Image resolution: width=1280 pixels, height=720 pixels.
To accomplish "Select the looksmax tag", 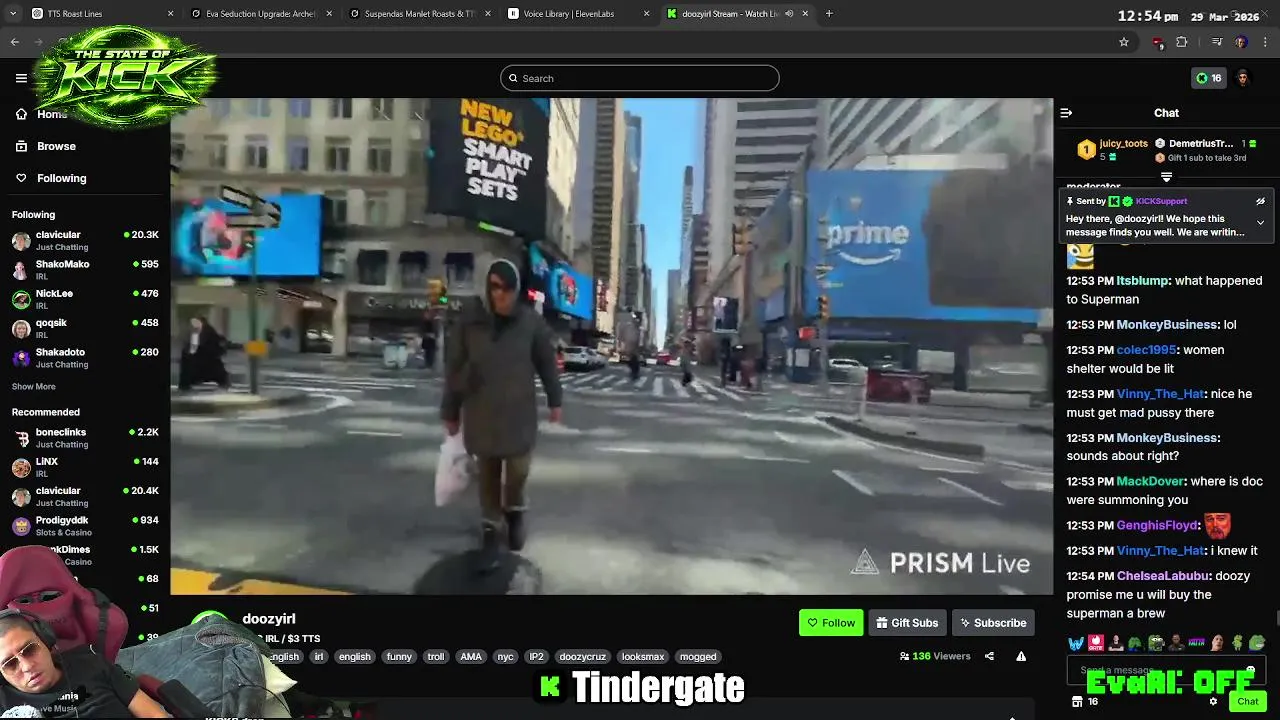I will point(643,657).
